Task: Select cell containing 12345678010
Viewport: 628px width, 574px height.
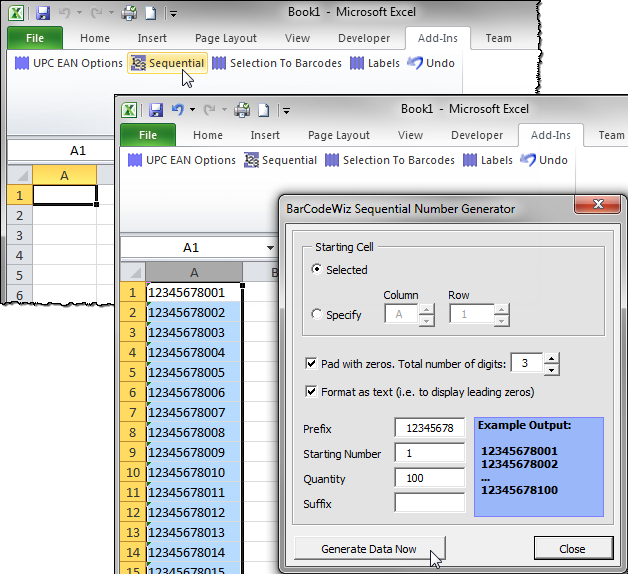Action: point(194,473)
